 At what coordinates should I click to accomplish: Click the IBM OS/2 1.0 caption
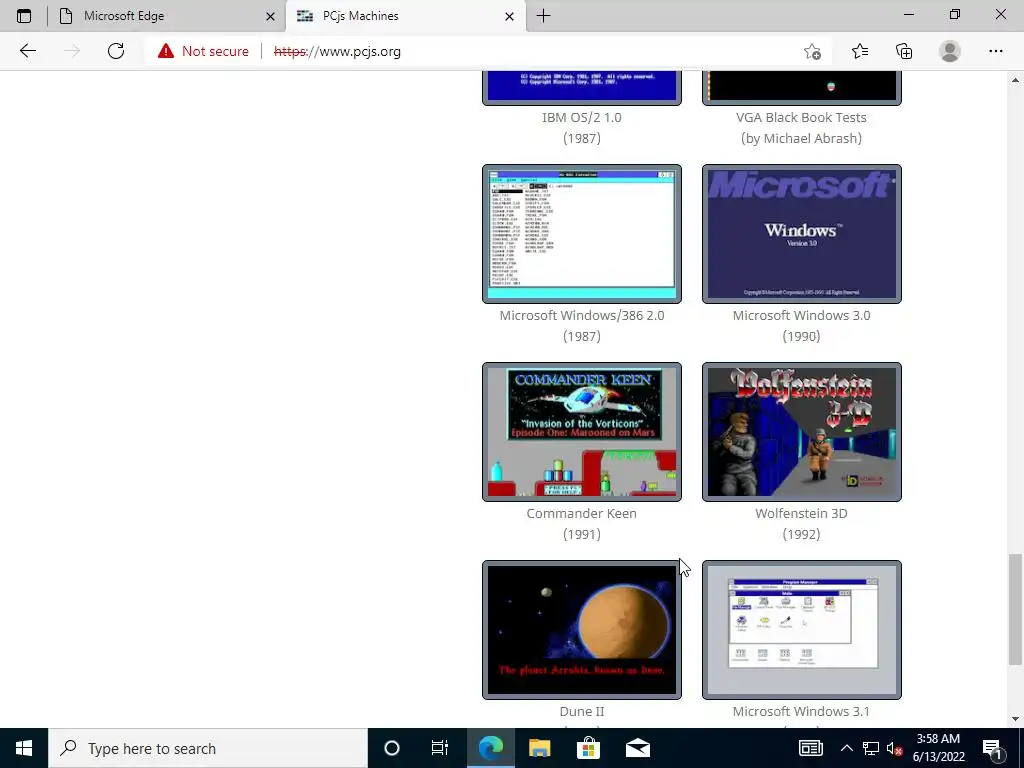582,118
